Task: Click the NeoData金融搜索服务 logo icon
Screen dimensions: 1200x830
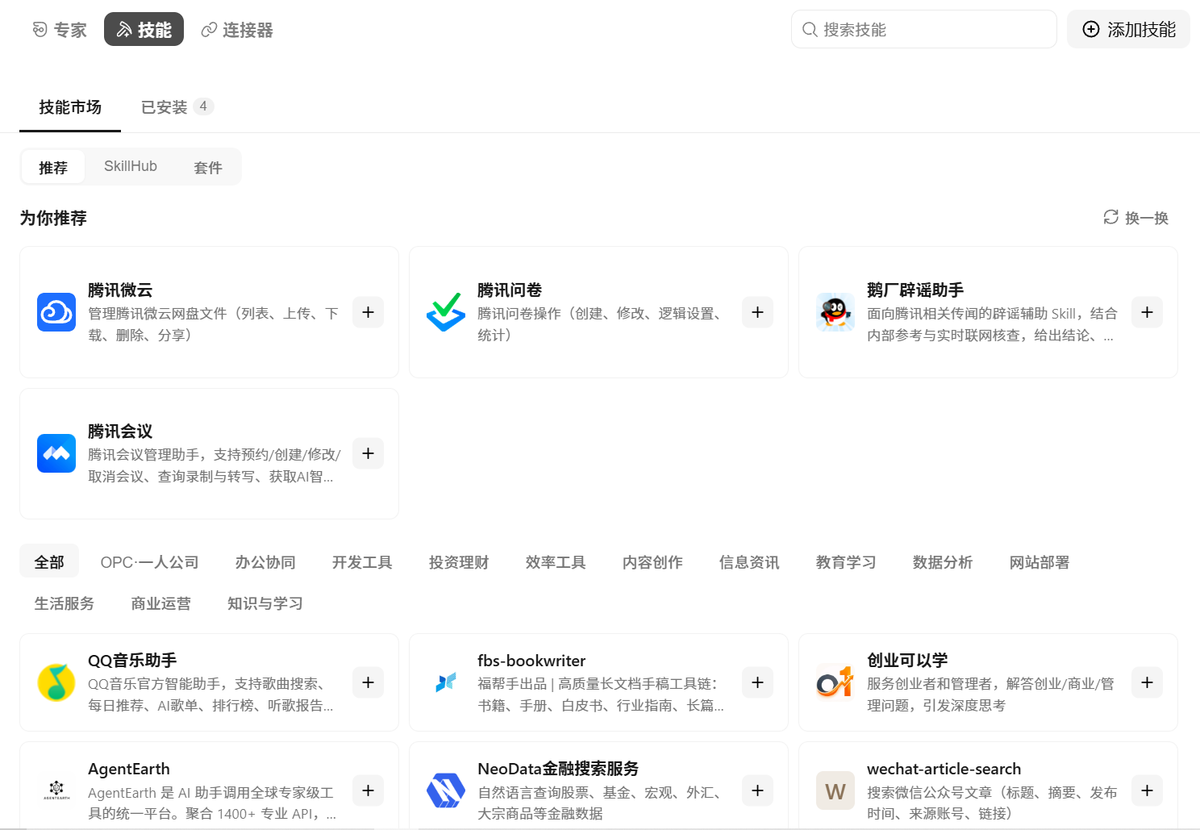Action: click(x=446, y=790)
